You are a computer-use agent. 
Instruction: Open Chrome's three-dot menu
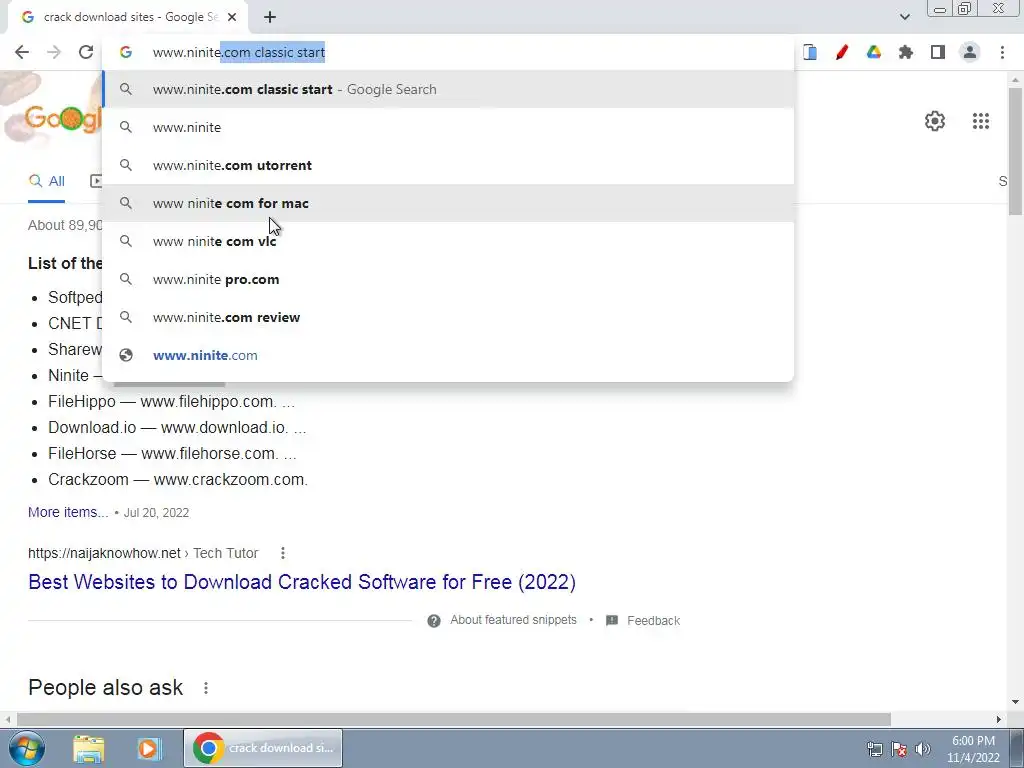[1002, 52]
